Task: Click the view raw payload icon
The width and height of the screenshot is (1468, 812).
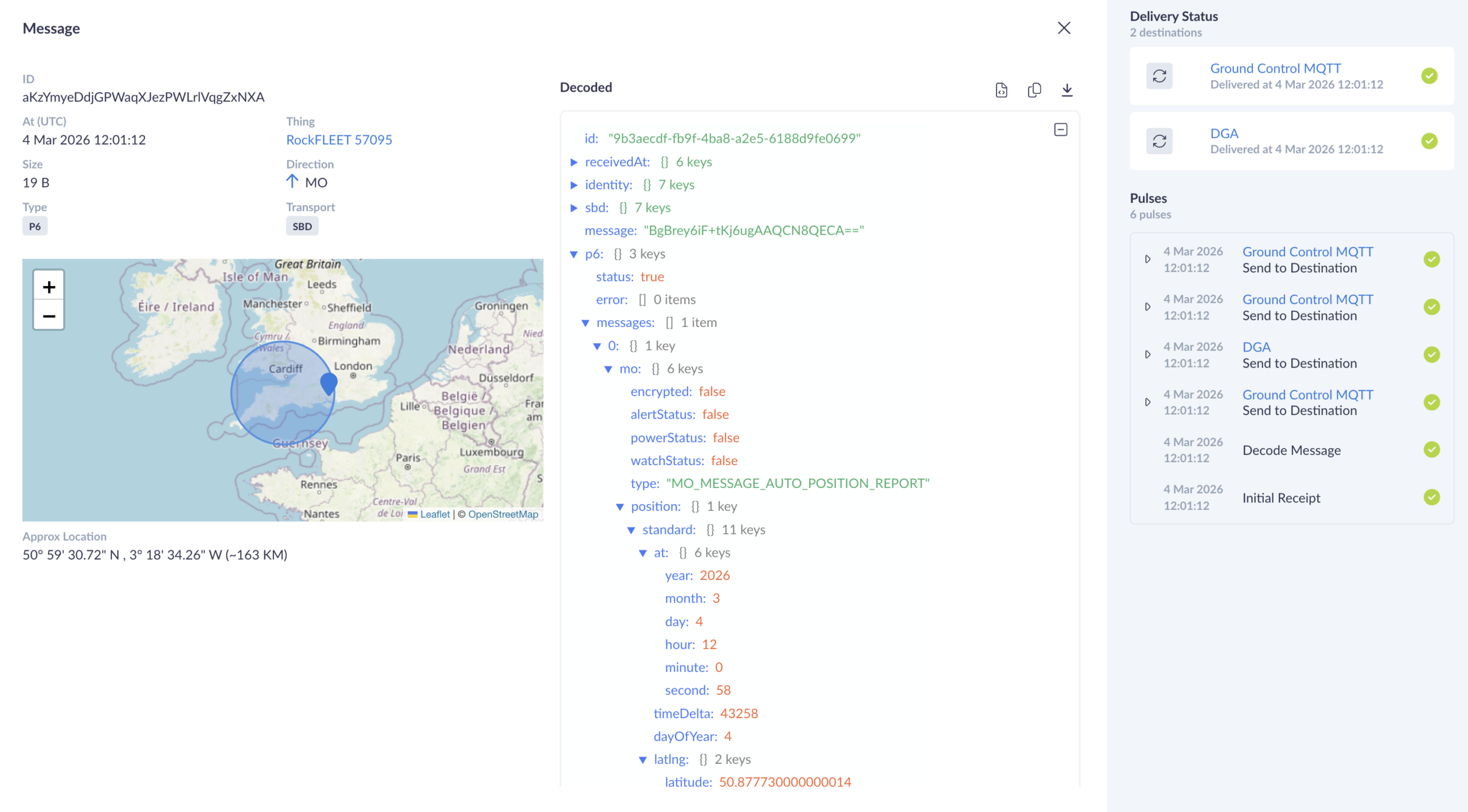Action: coord(1001,90)
